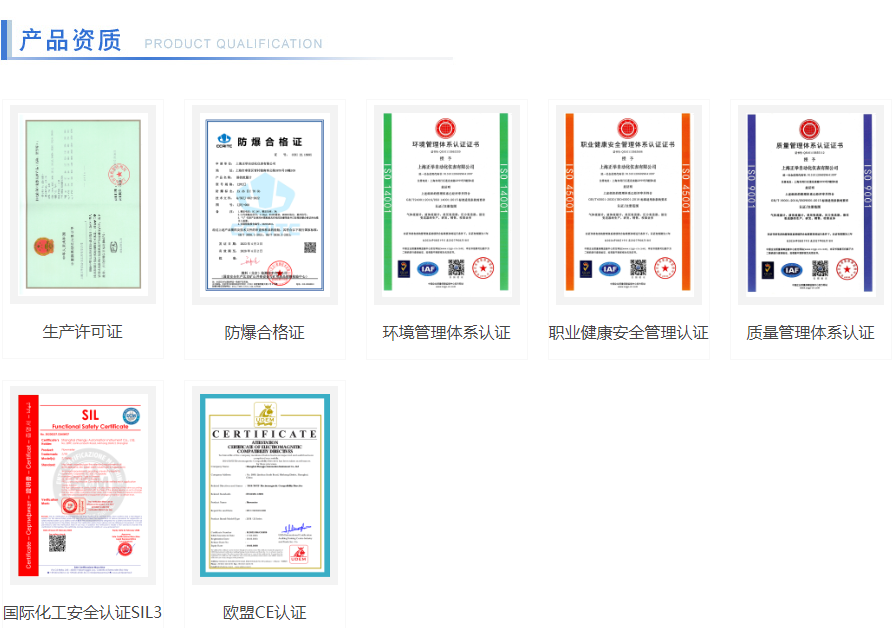Select the 环境管理体系认证 label
The height and width of the screenshot is (628, 894).
[x=447, y=332]
